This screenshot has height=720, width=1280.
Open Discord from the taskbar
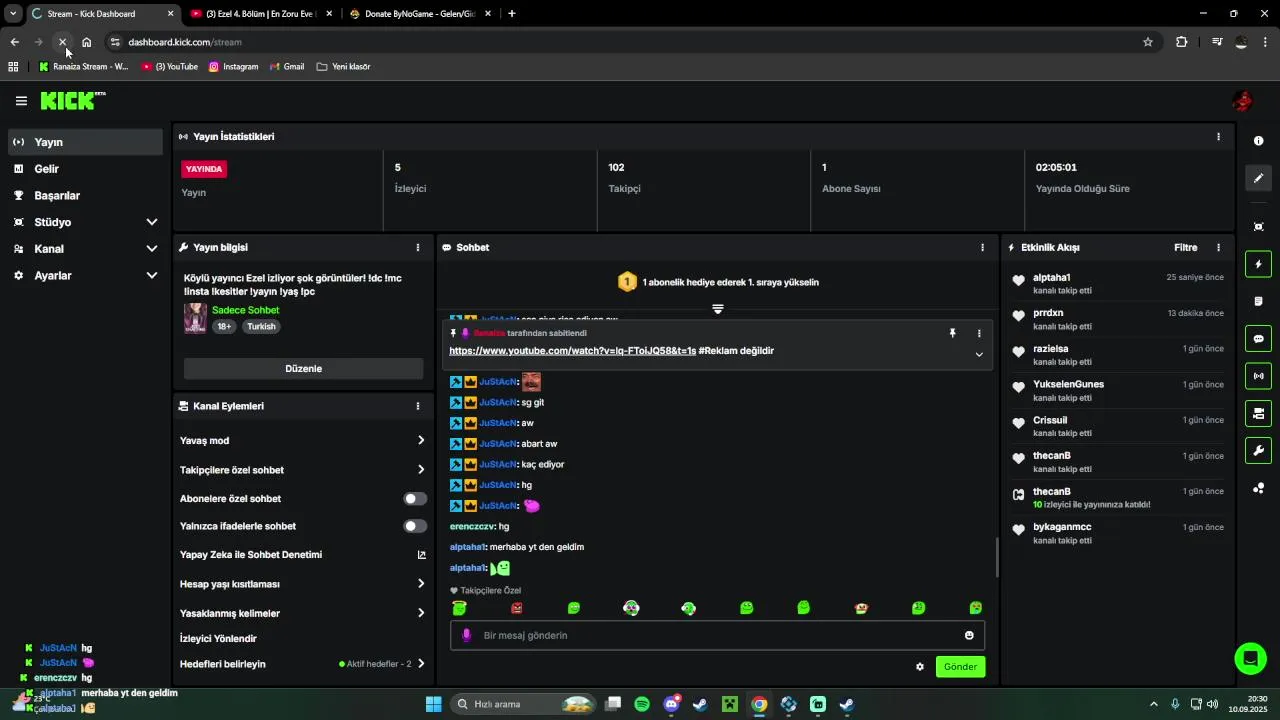coord(671,704)
